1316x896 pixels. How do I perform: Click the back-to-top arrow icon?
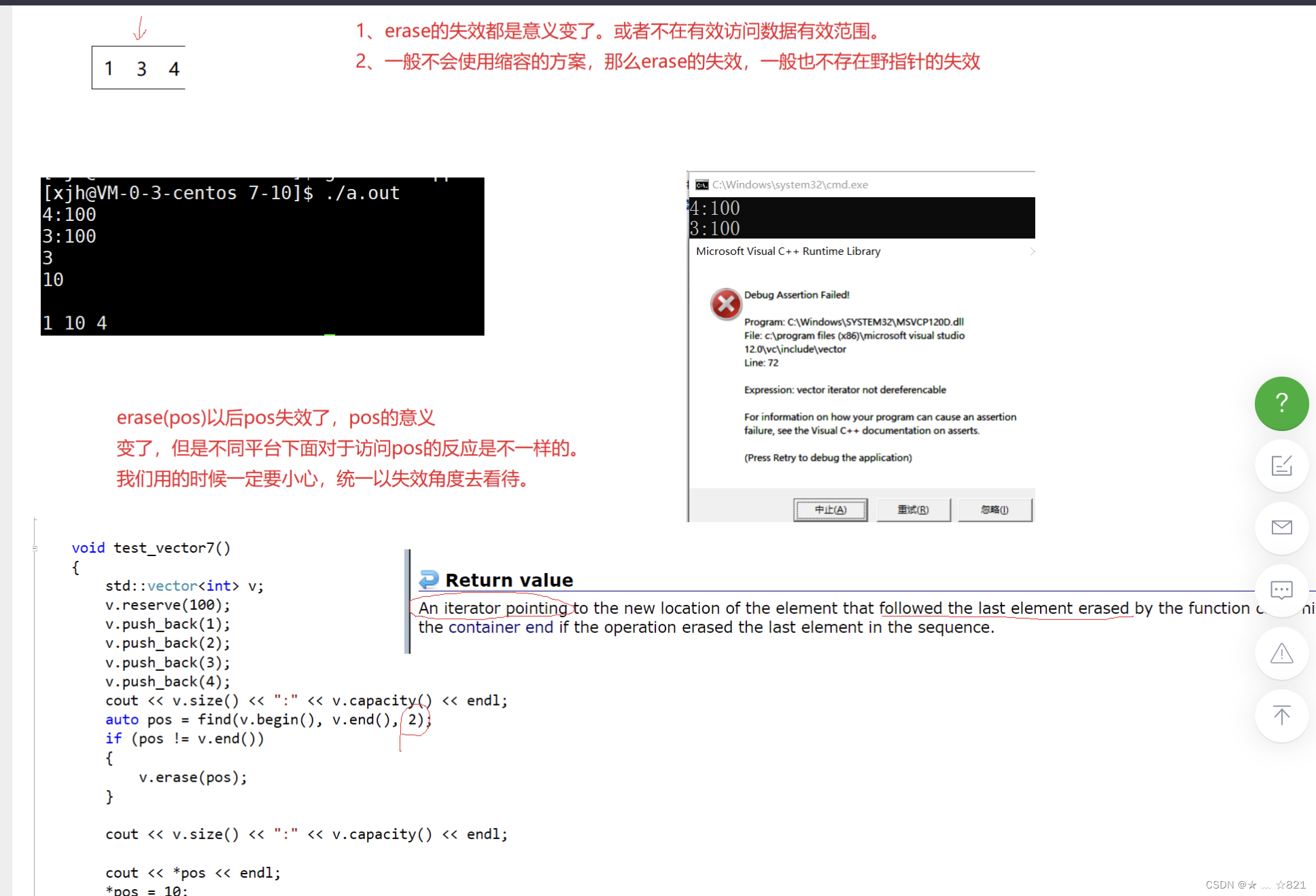(1281, 716)
